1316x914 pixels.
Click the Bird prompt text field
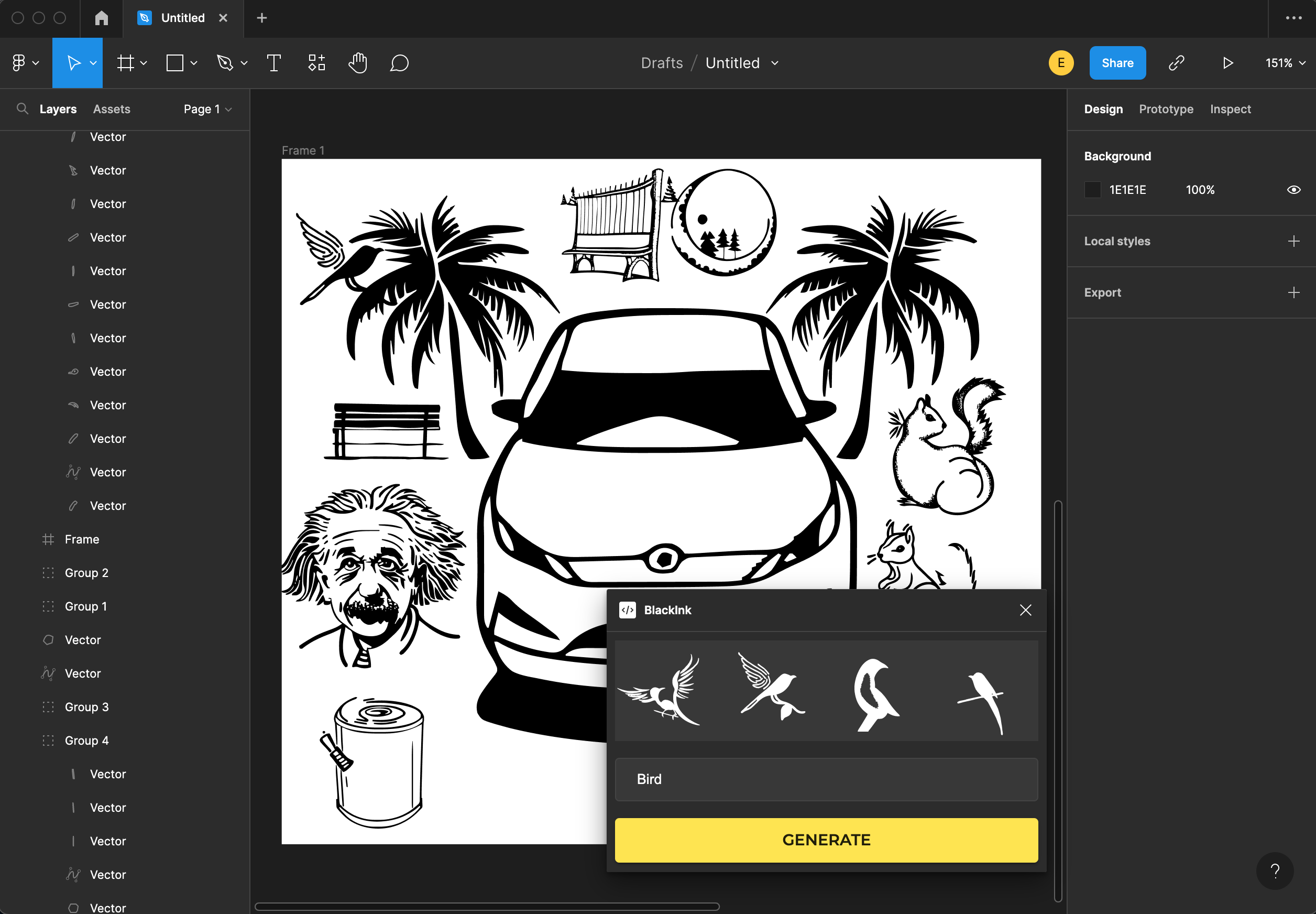(826, 779)
